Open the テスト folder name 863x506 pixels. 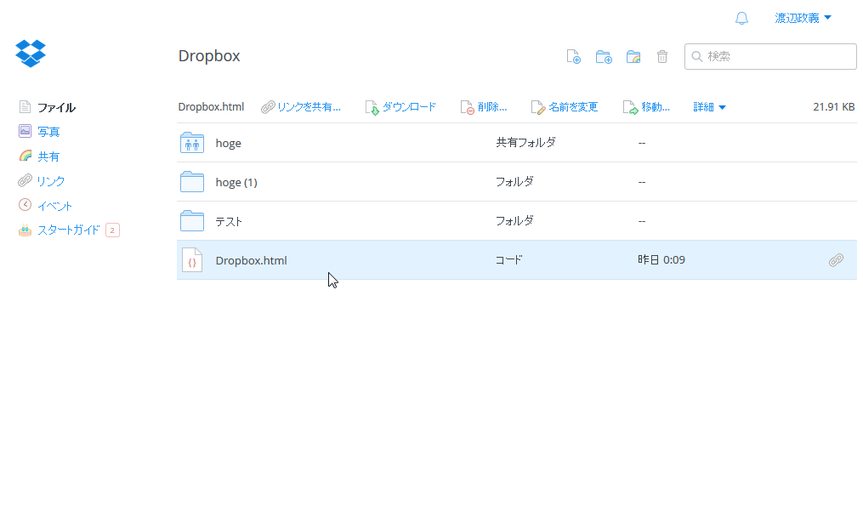229,221
